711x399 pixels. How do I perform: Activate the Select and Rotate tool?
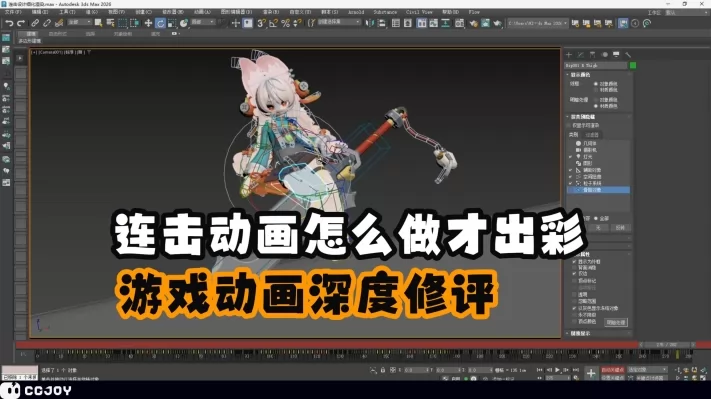tap(160, 23)
